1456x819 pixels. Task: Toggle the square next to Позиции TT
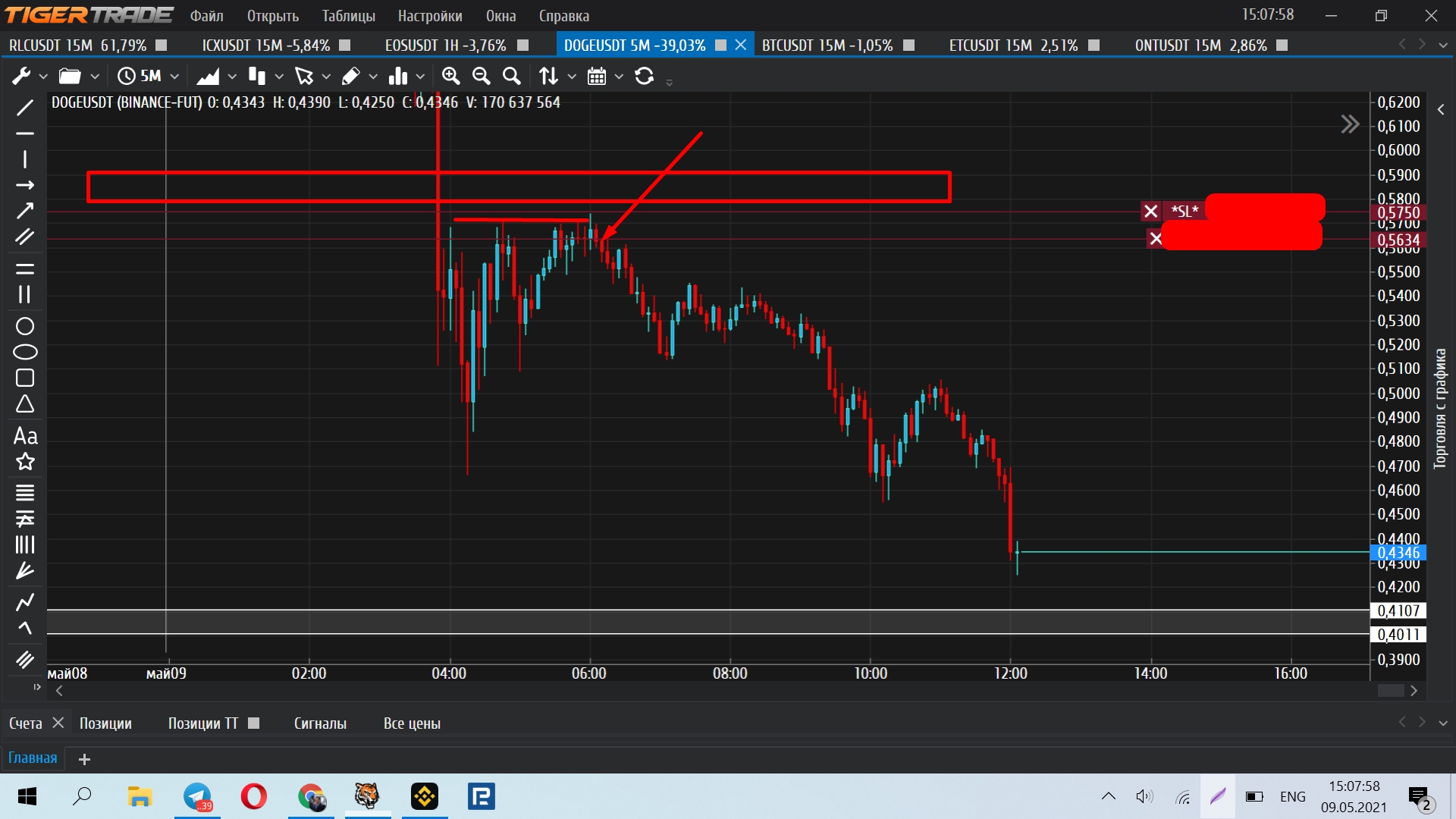pyautogui.click(x=254, y=723)
